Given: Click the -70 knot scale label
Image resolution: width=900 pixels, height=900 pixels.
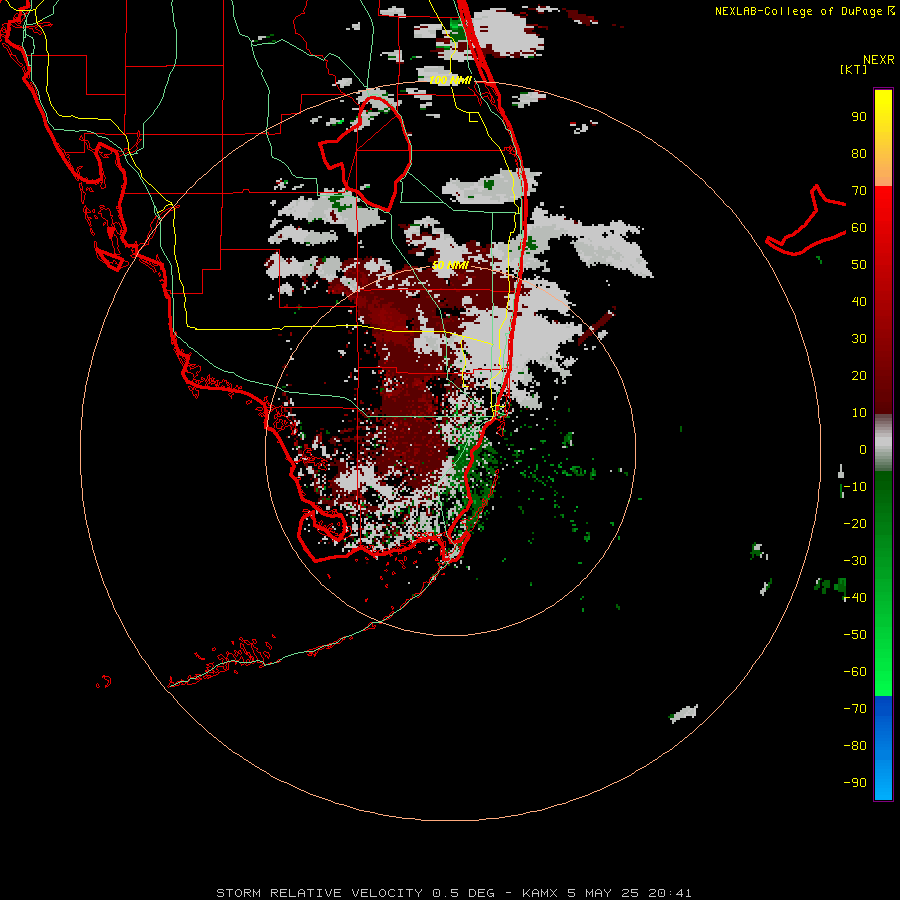Looking at the screenshot, I should [855, 708].
